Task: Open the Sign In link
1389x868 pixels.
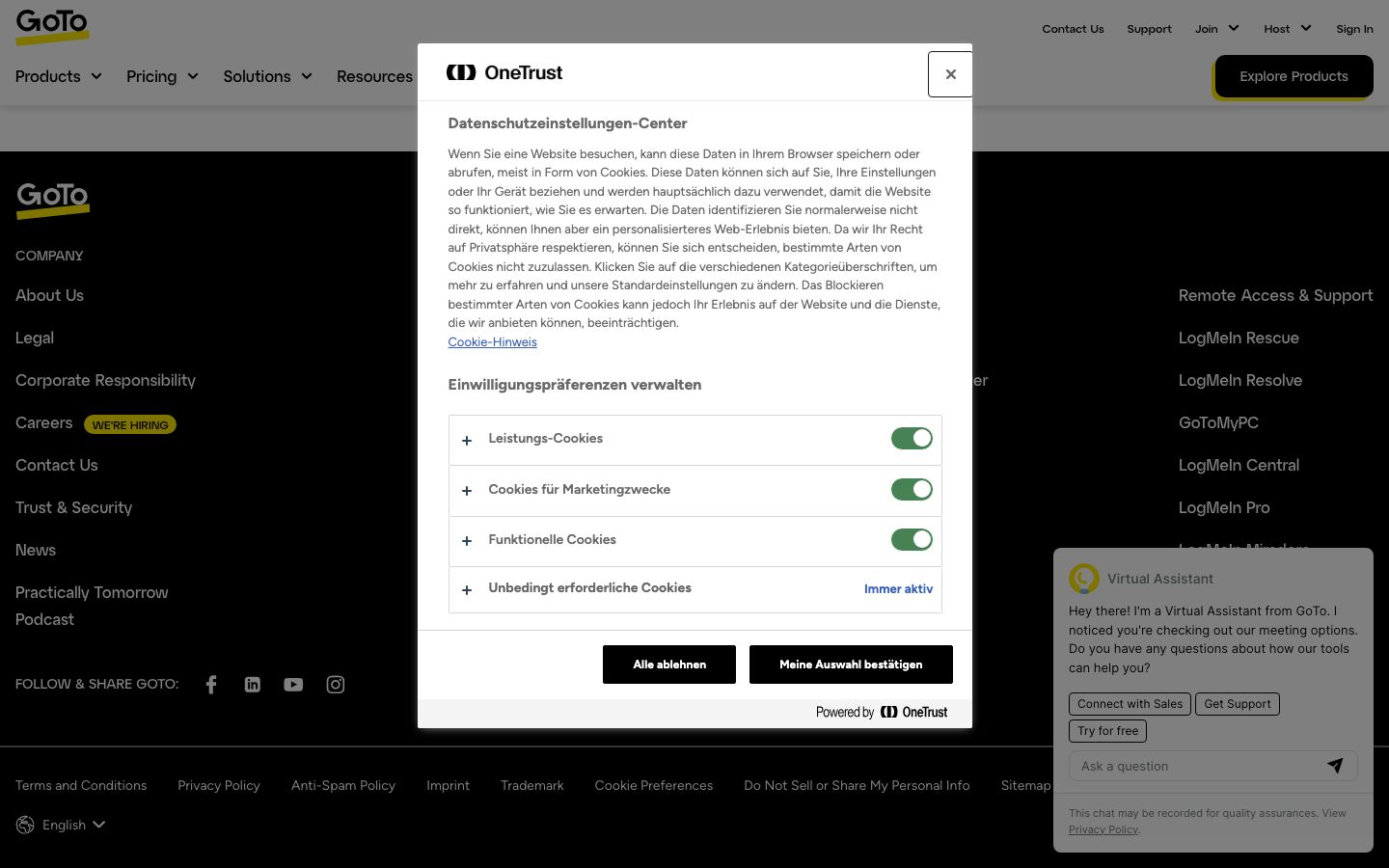Action: (x=1354, y=29)
